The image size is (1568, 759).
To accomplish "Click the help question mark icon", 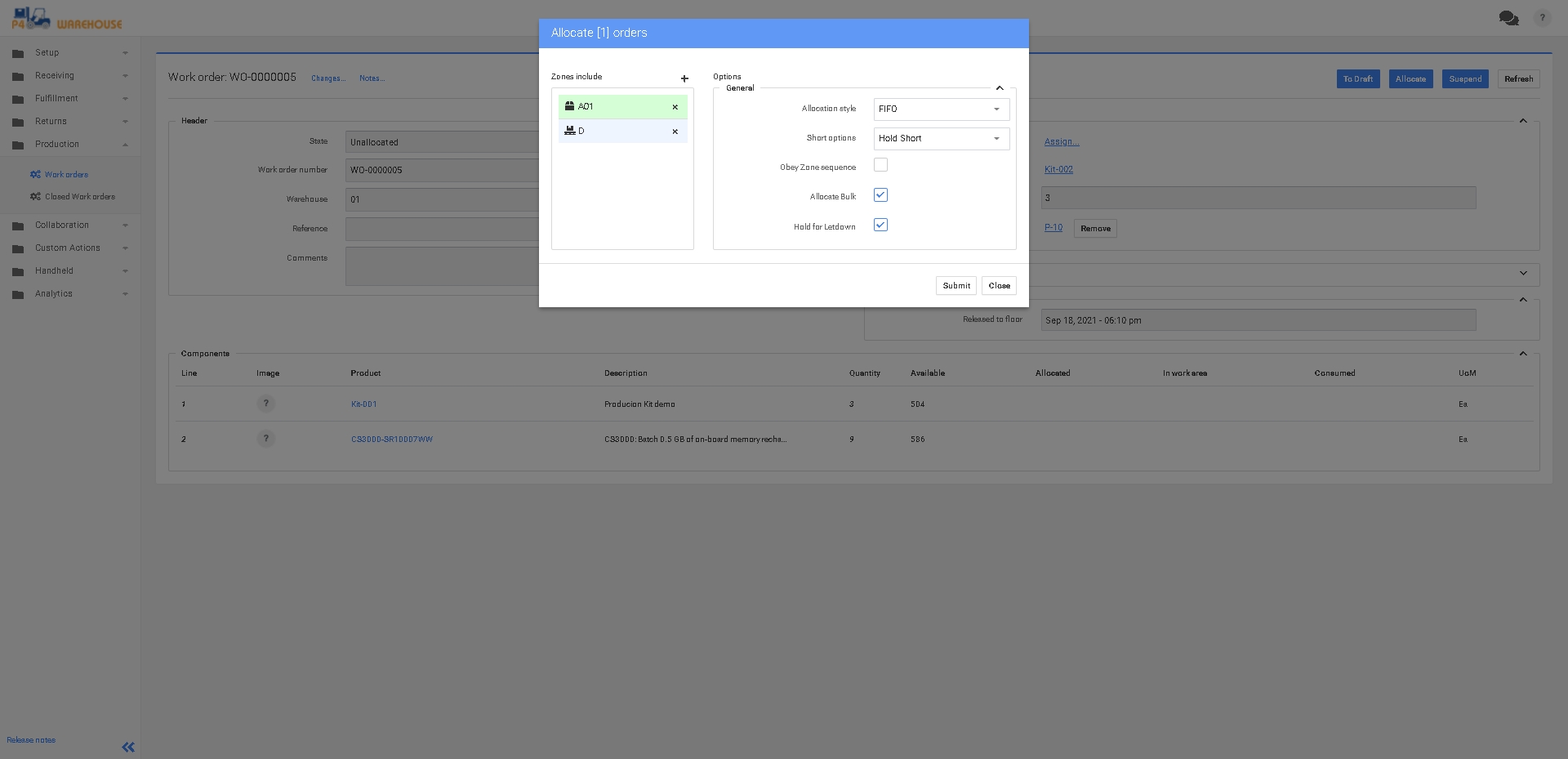I will tap(1542, 18).
